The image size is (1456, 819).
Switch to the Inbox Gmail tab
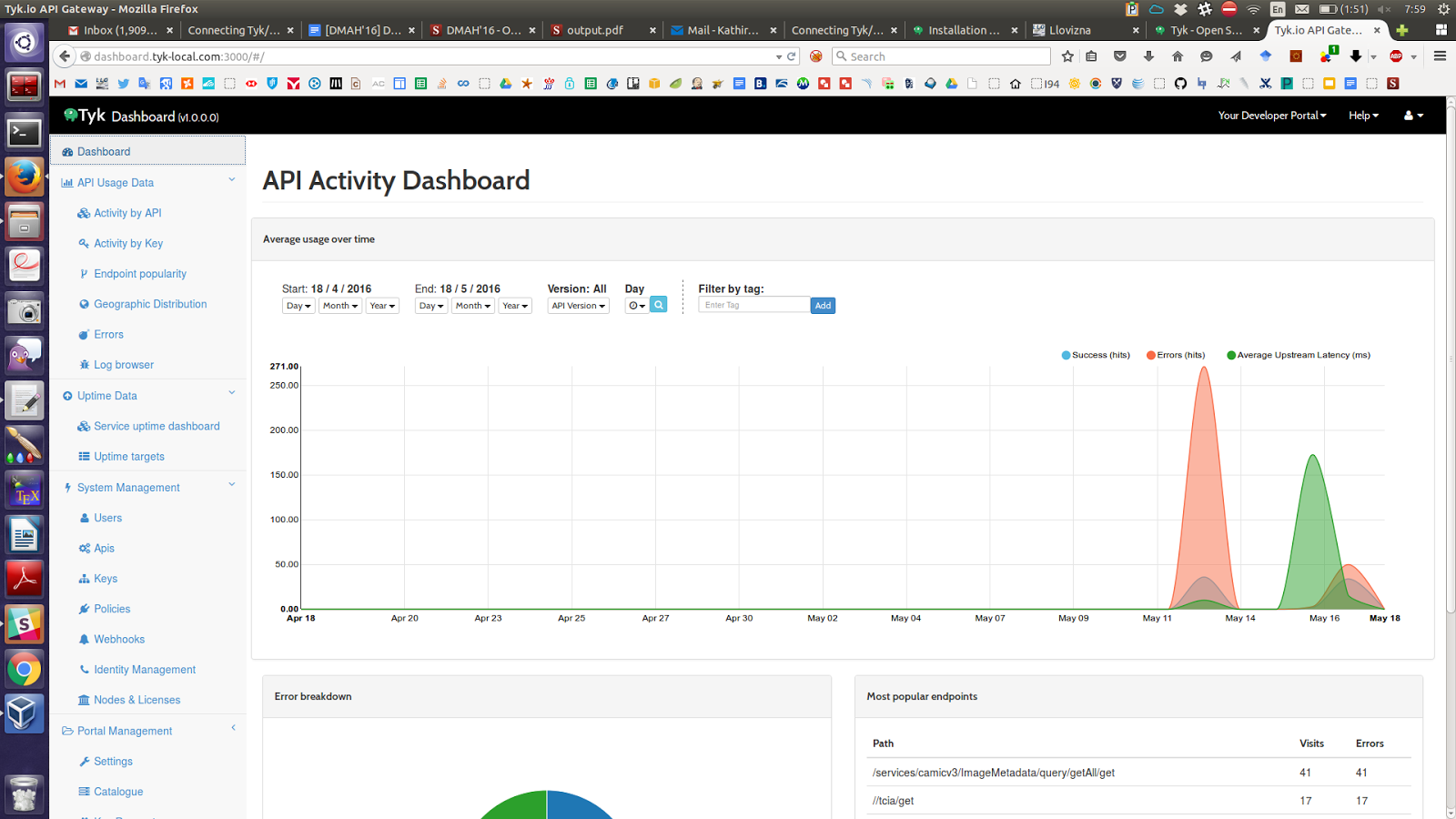point(120,30)
